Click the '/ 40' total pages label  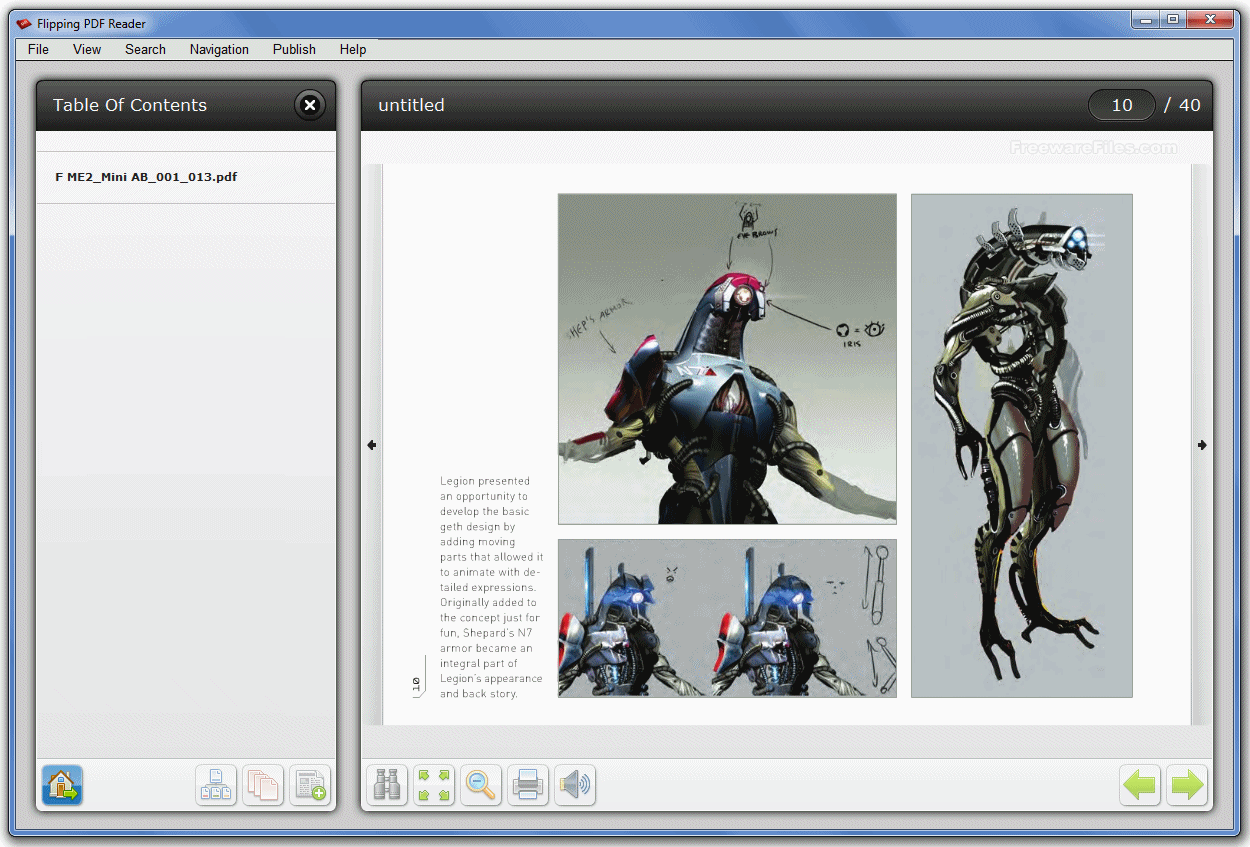[1183, 105]
